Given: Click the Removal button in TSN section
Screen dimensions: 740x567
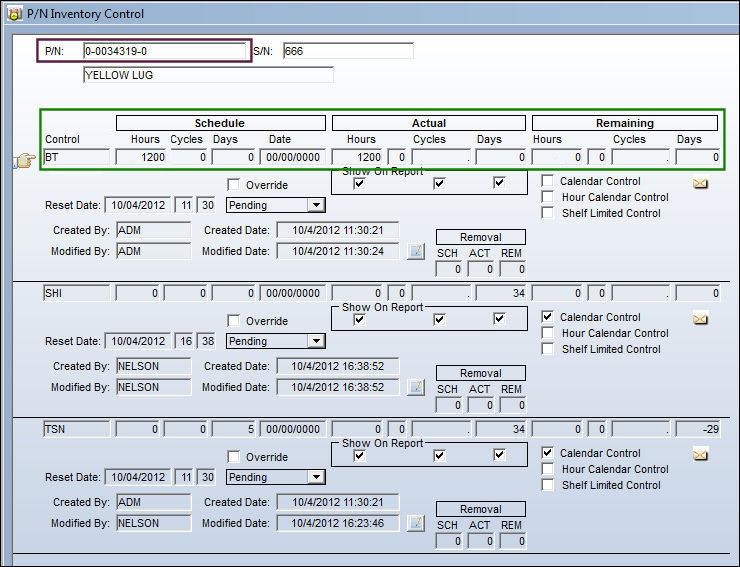Looking at the screenshot, I should 480,509.
